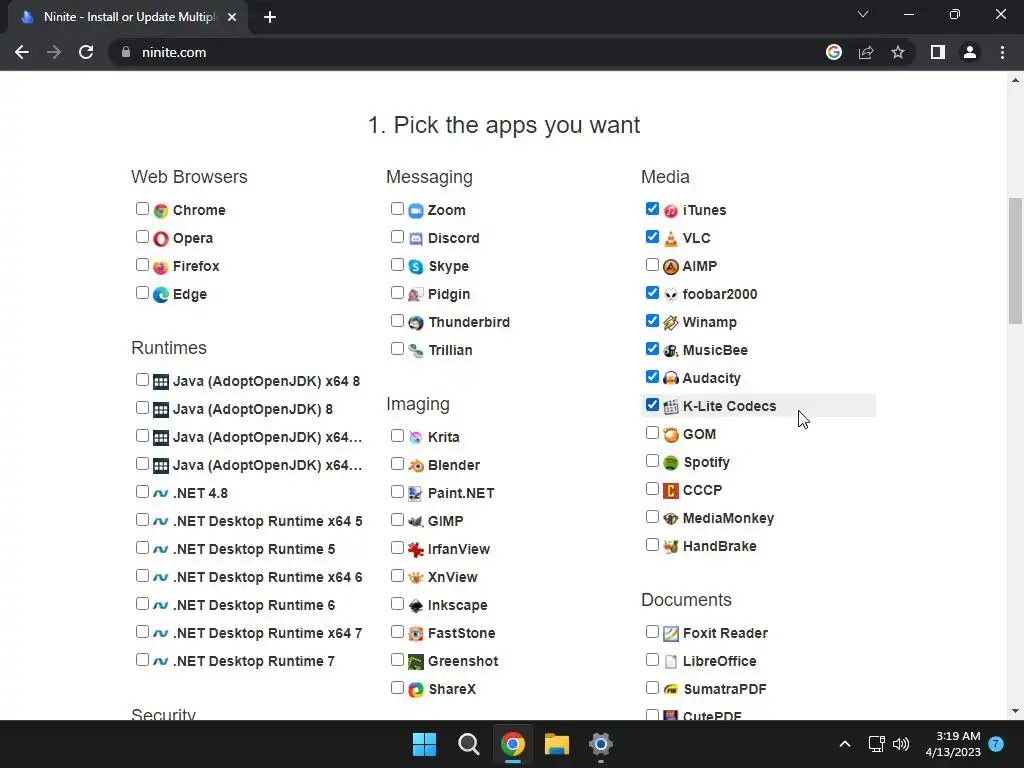Open the Chrome profile button

(x=970, y=52)
